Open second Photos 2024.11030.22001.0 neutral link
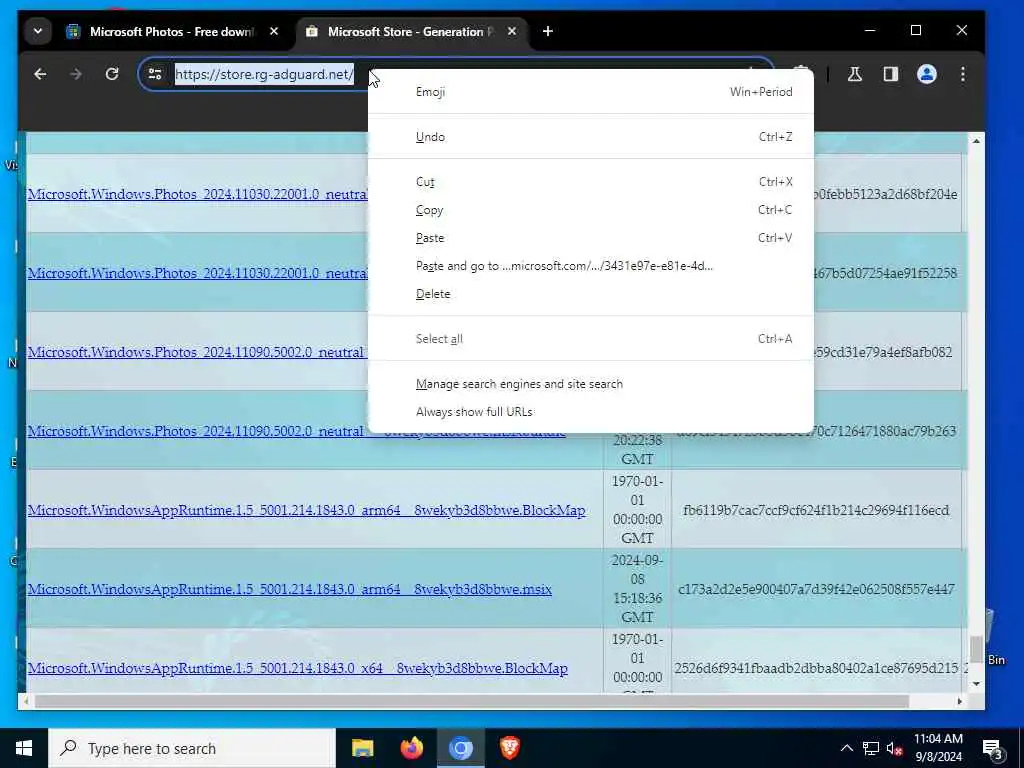 [x=197, y=274]
